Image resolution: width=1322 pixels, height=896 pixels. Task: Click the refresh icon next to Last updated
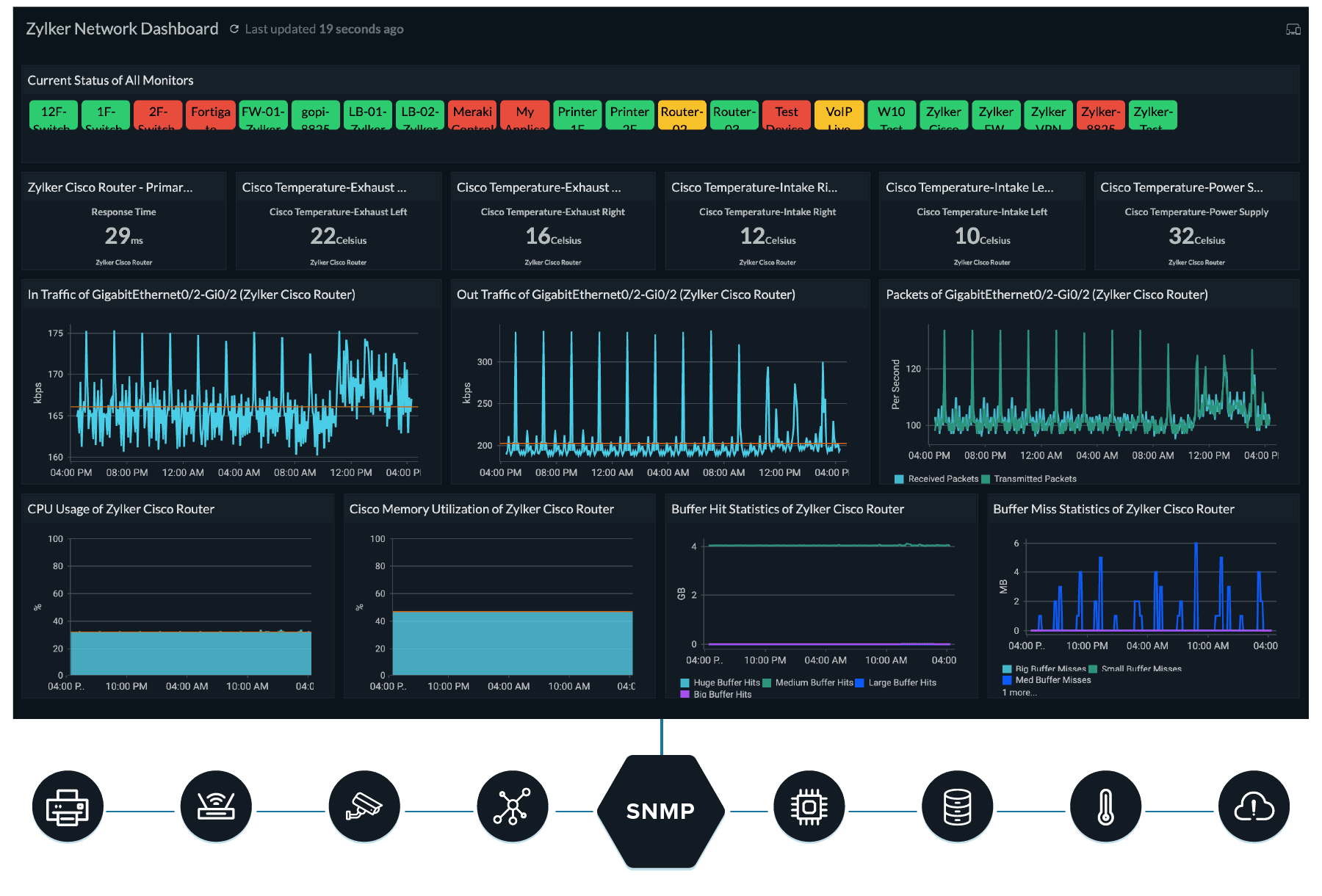(x=234, y=29)
